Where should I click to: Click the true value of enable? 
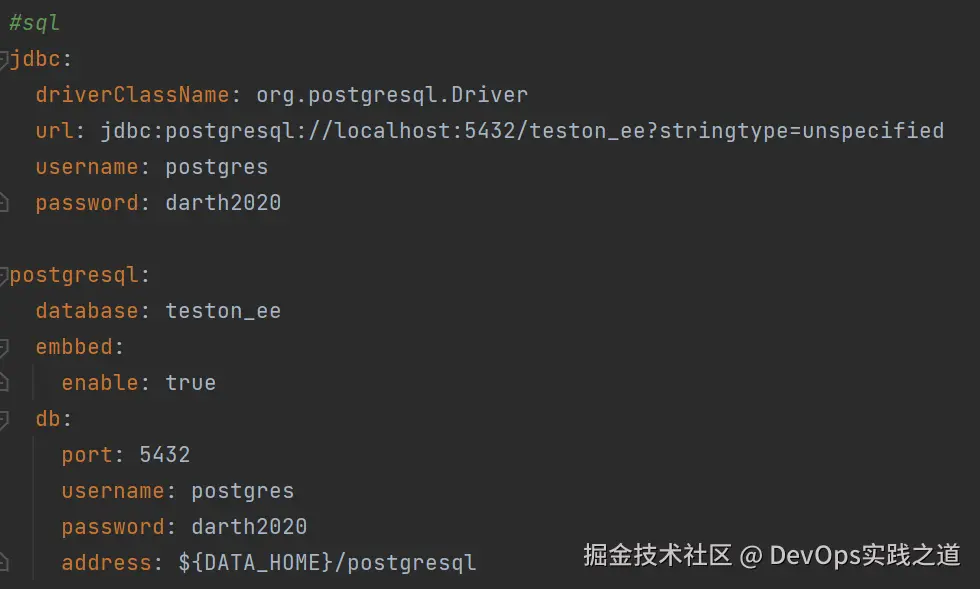190,383
